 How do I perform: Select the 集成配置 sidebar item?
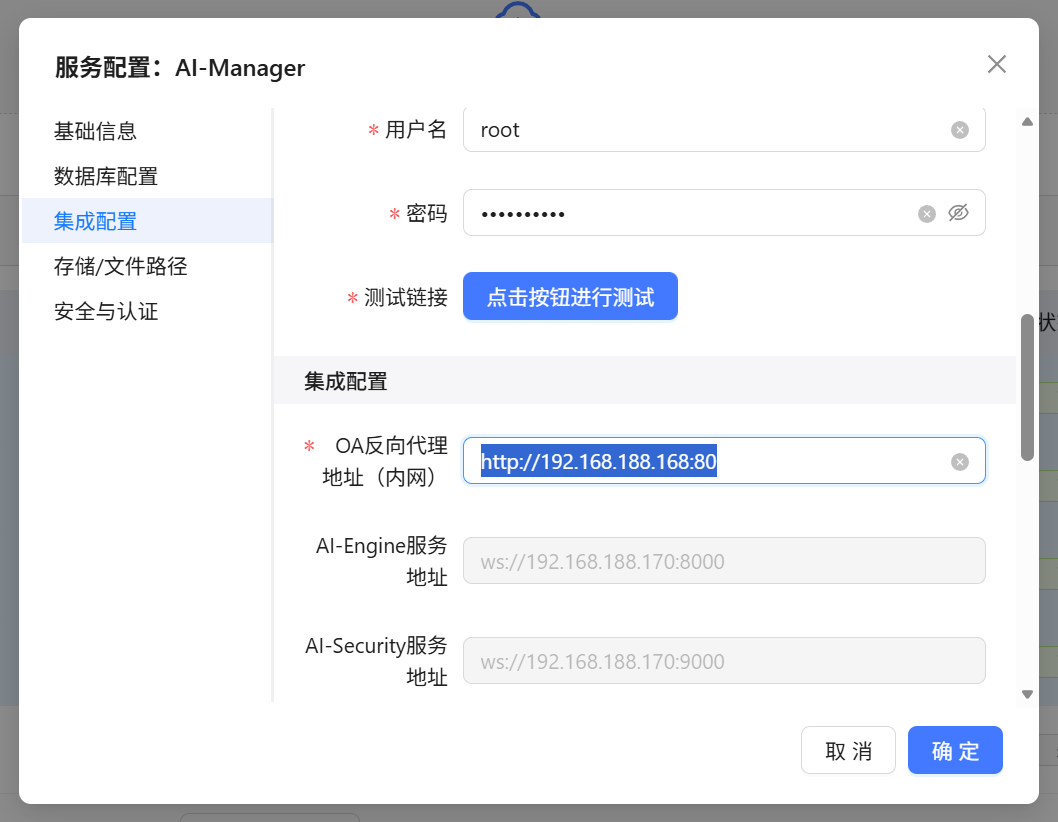pyautogui.click(x=96, y=221)
